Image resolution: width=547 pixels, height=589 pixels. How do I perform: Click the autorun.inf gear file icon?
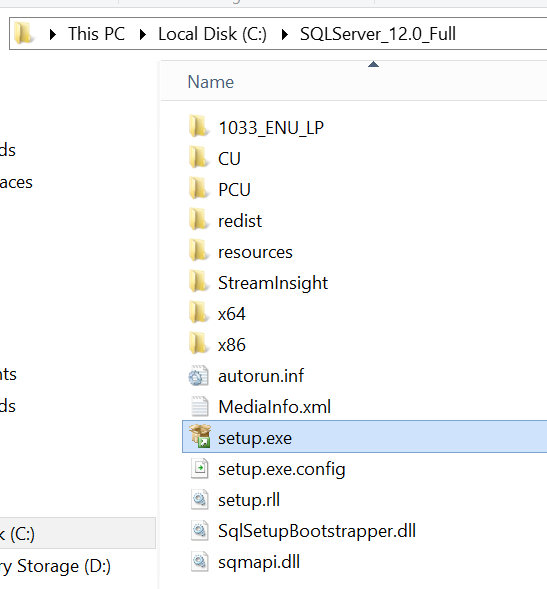[198, 376]
